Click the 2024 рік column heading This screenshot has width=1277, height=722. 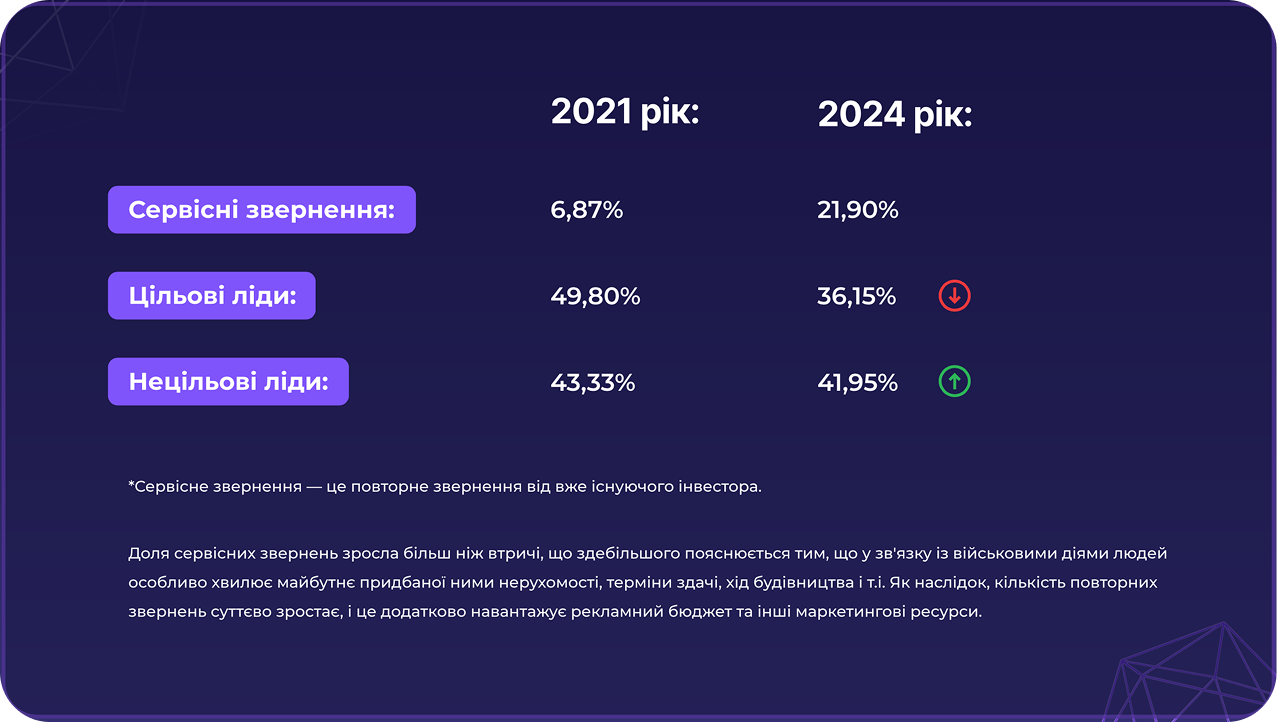[x=895, y=114]
